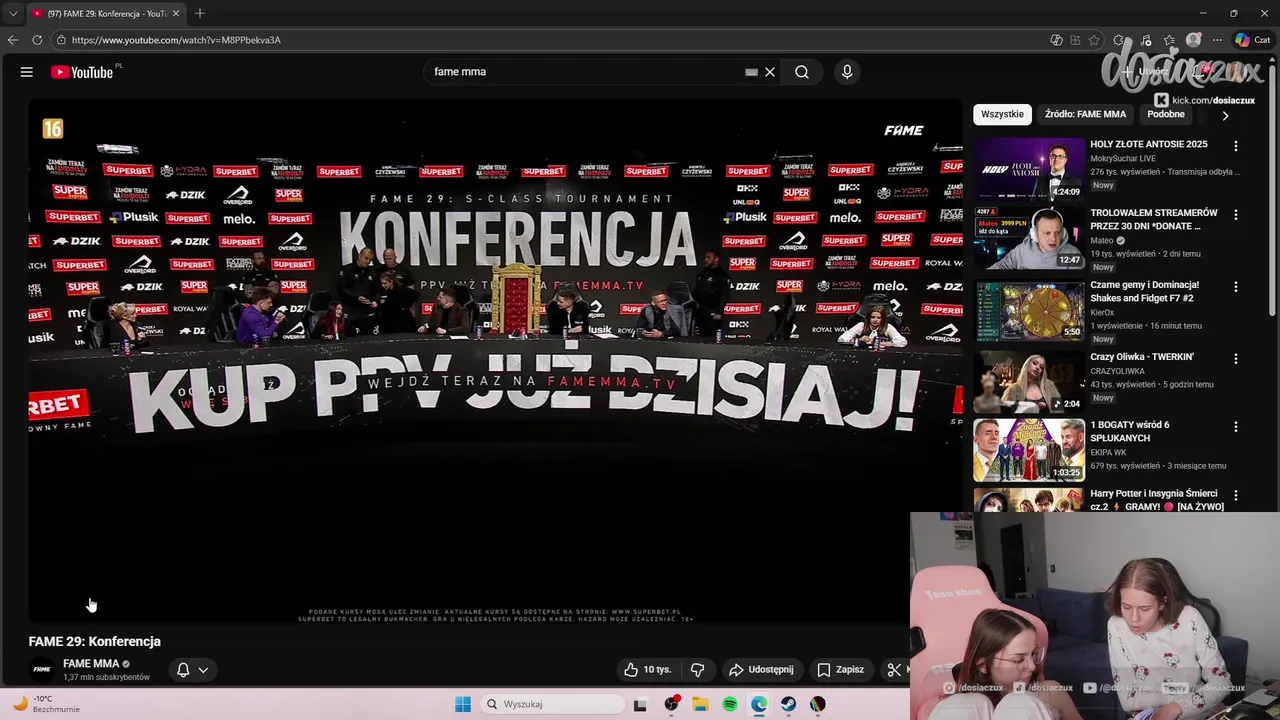Click in the YouTube search field
This screenshot has height=720, width=1280.
(585, 72)
